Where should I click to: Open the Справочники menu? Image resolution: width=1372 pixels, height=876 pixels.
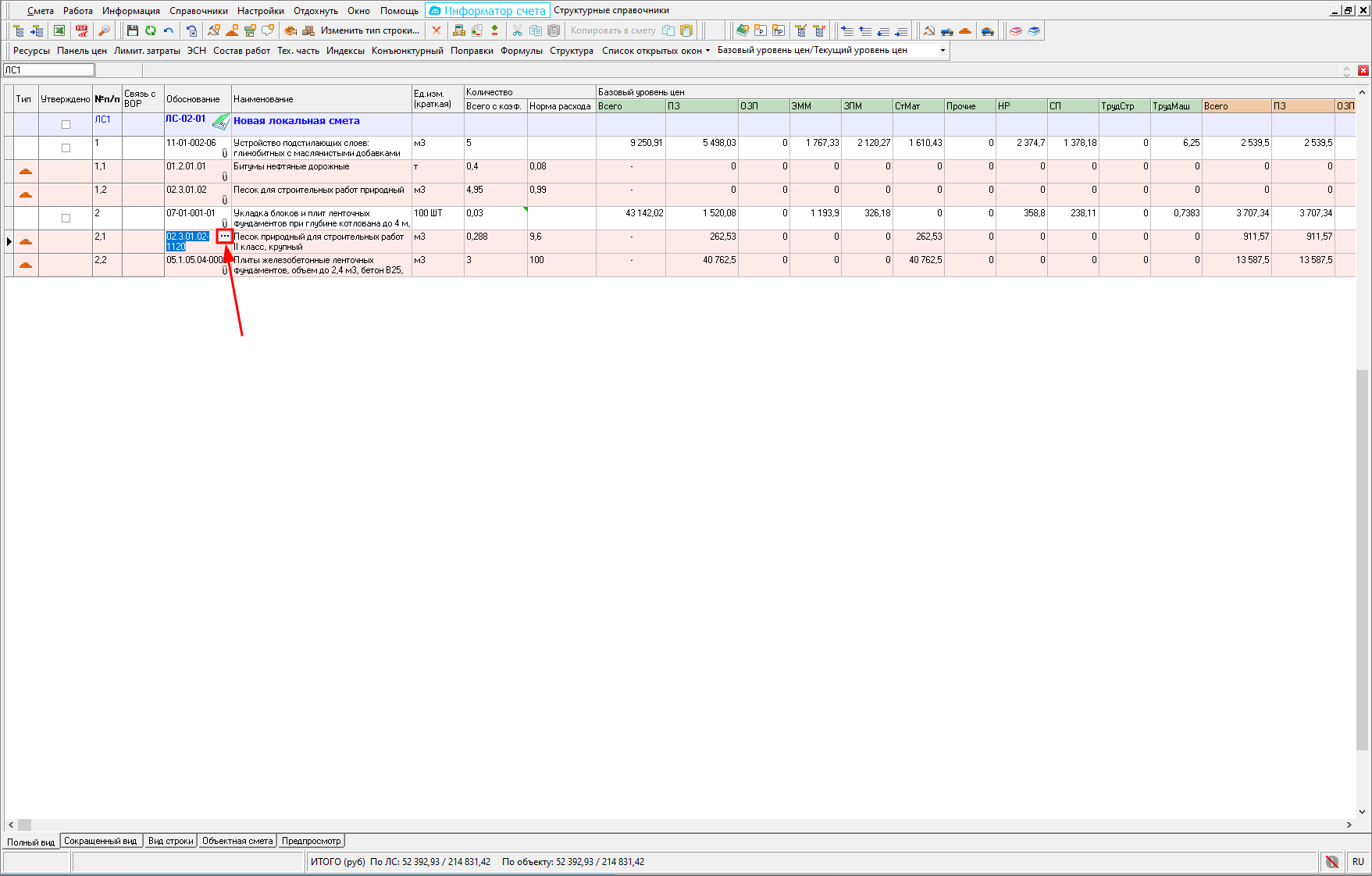(198, 11)
